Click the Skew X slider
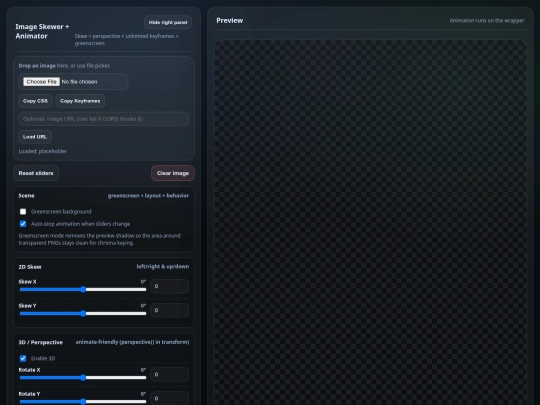The width and height of the screenshot is (540, 405). tap(83, 289)
